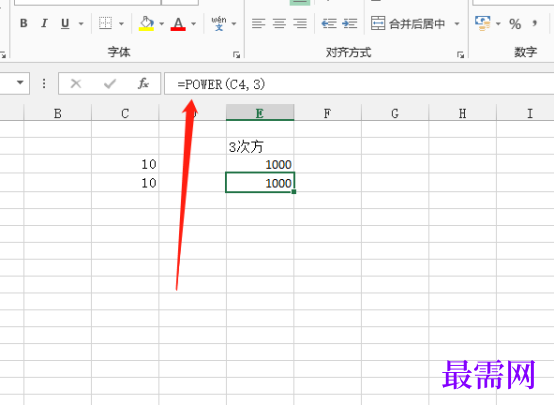Select lower cell with 10 in column C
The width and height of the screenshot is (554, 406).
[x=125, y=183]
